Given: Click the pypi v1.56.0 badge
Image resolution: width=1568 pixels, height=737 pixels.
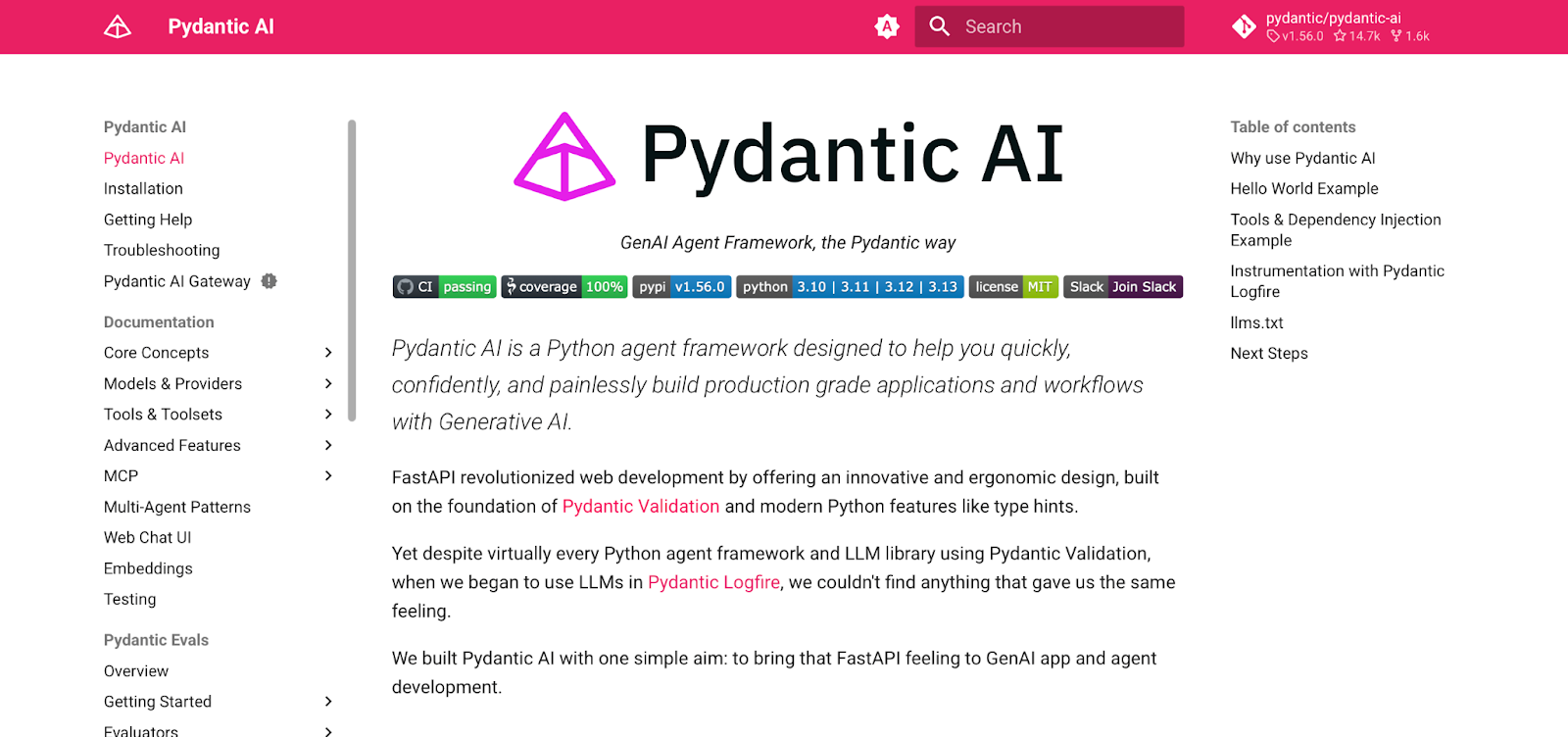Looking at the screenshot, I should tap(682, 287).
